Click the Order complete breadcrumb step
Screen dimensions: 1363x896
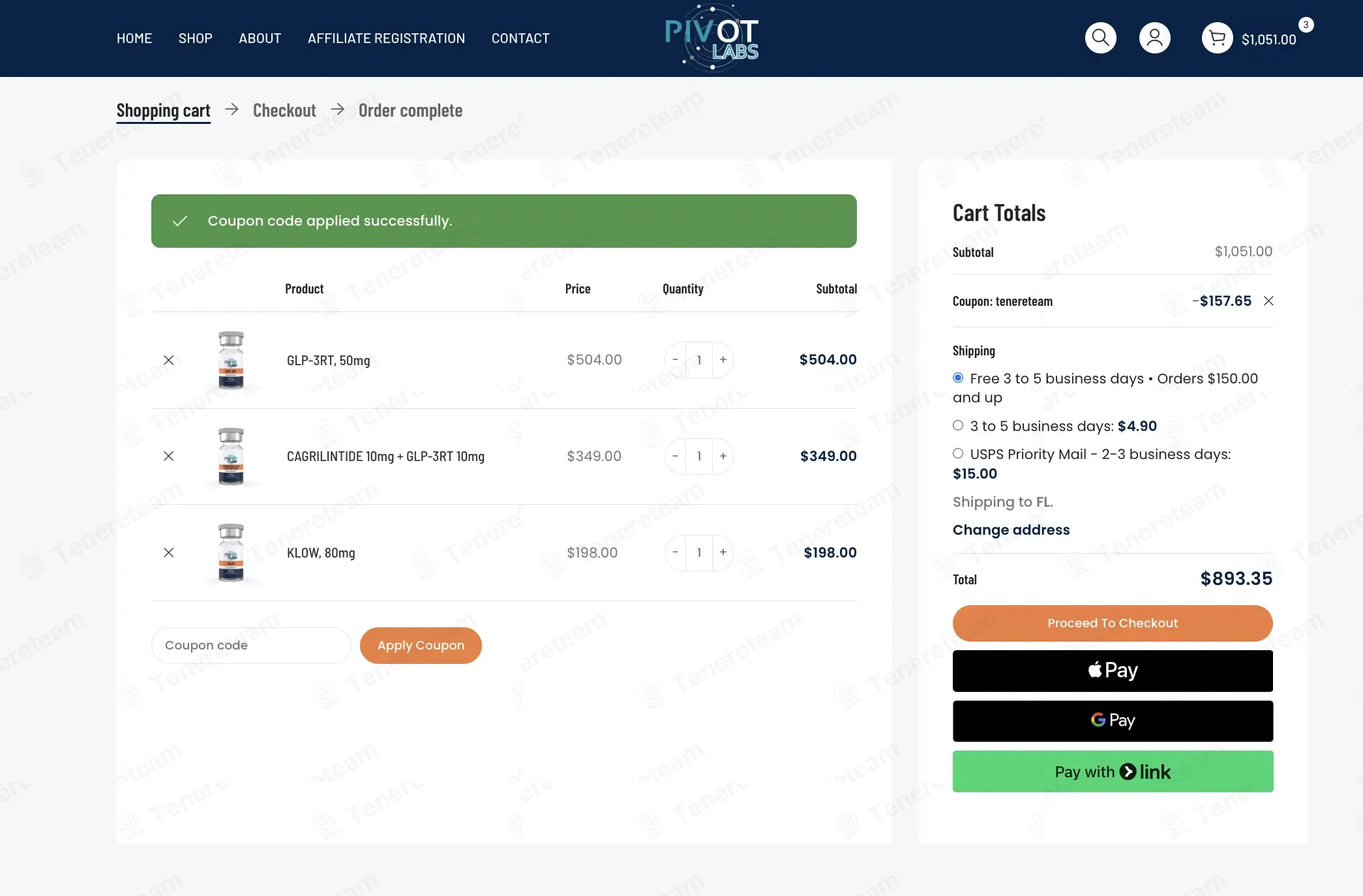click(410, 110)
